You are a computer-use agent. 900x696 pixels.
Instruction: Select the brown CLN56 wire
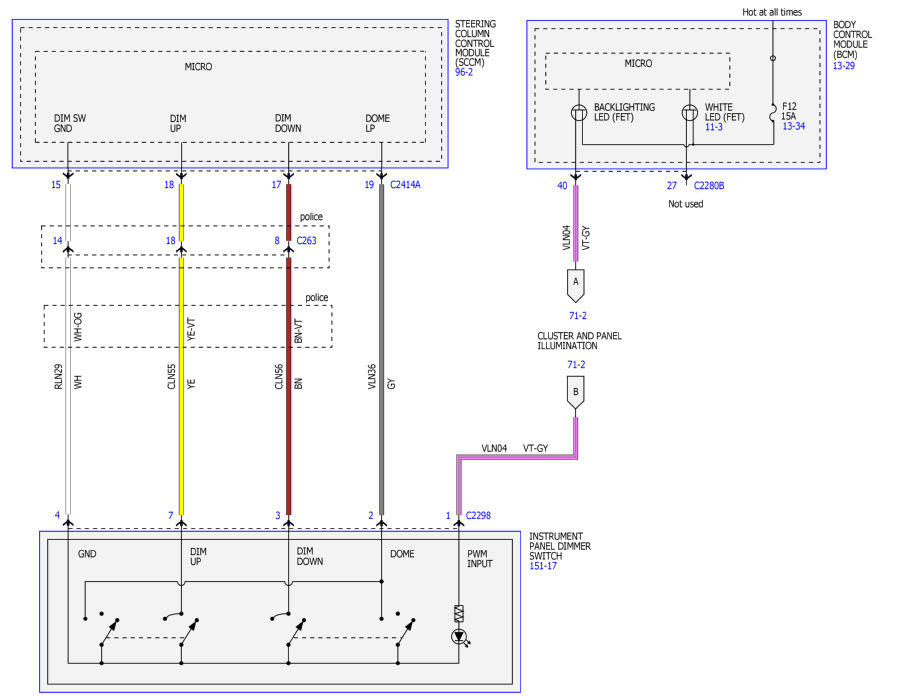pos(289,350)
